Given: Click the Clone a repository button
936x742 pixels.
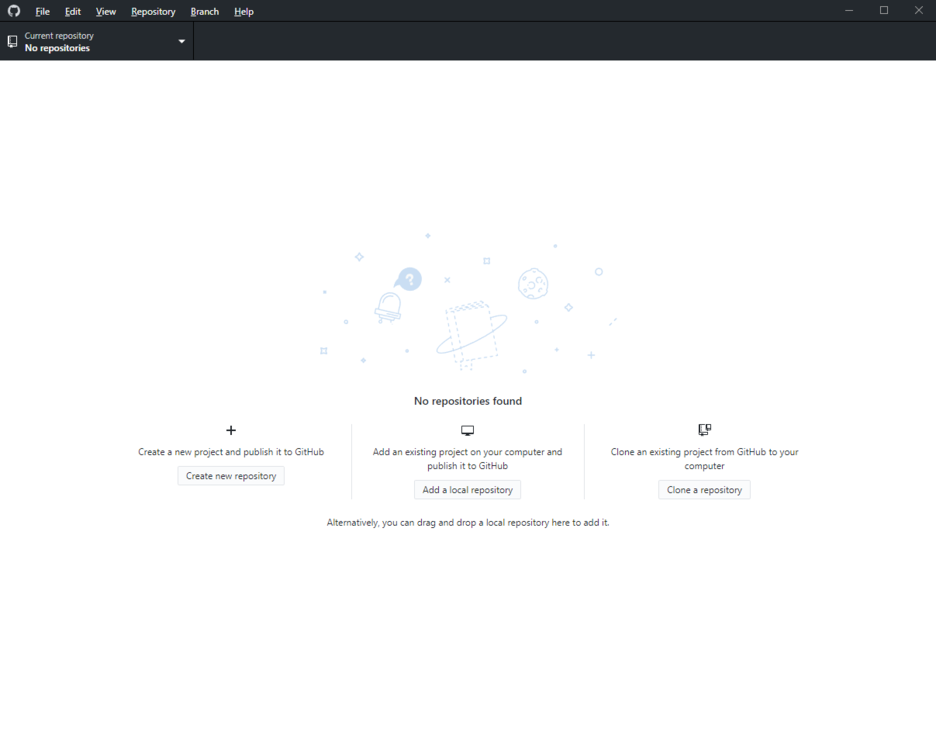Looking at the screenshot, I should 704,489.
